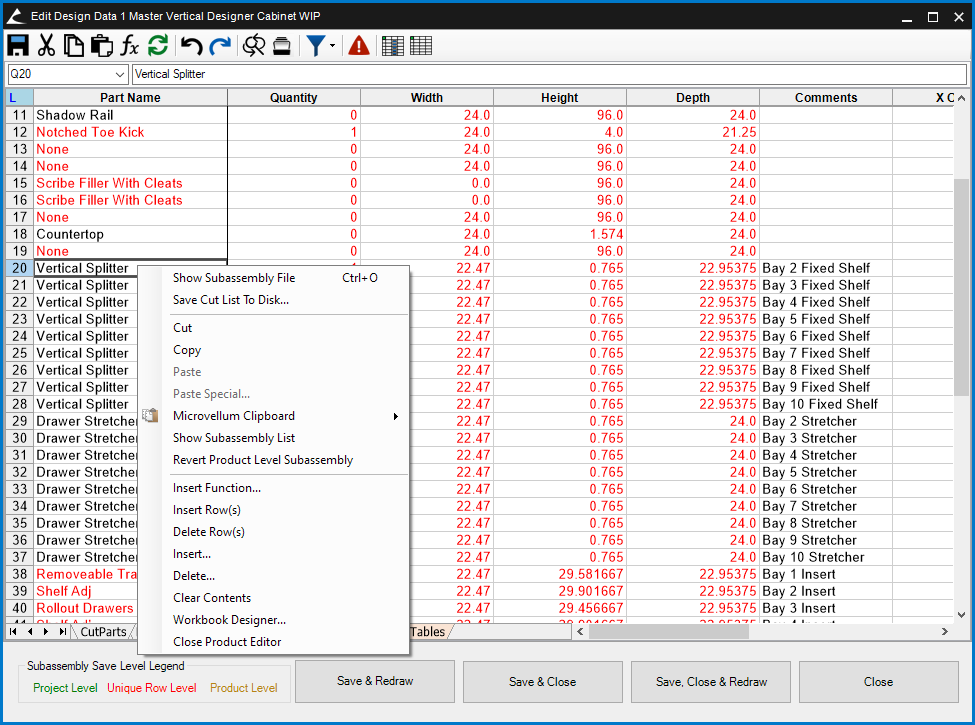Click the Save floppy disk icon
This screenshot has height=725, width=975.
pyautogui.click(x=19, y=45)
